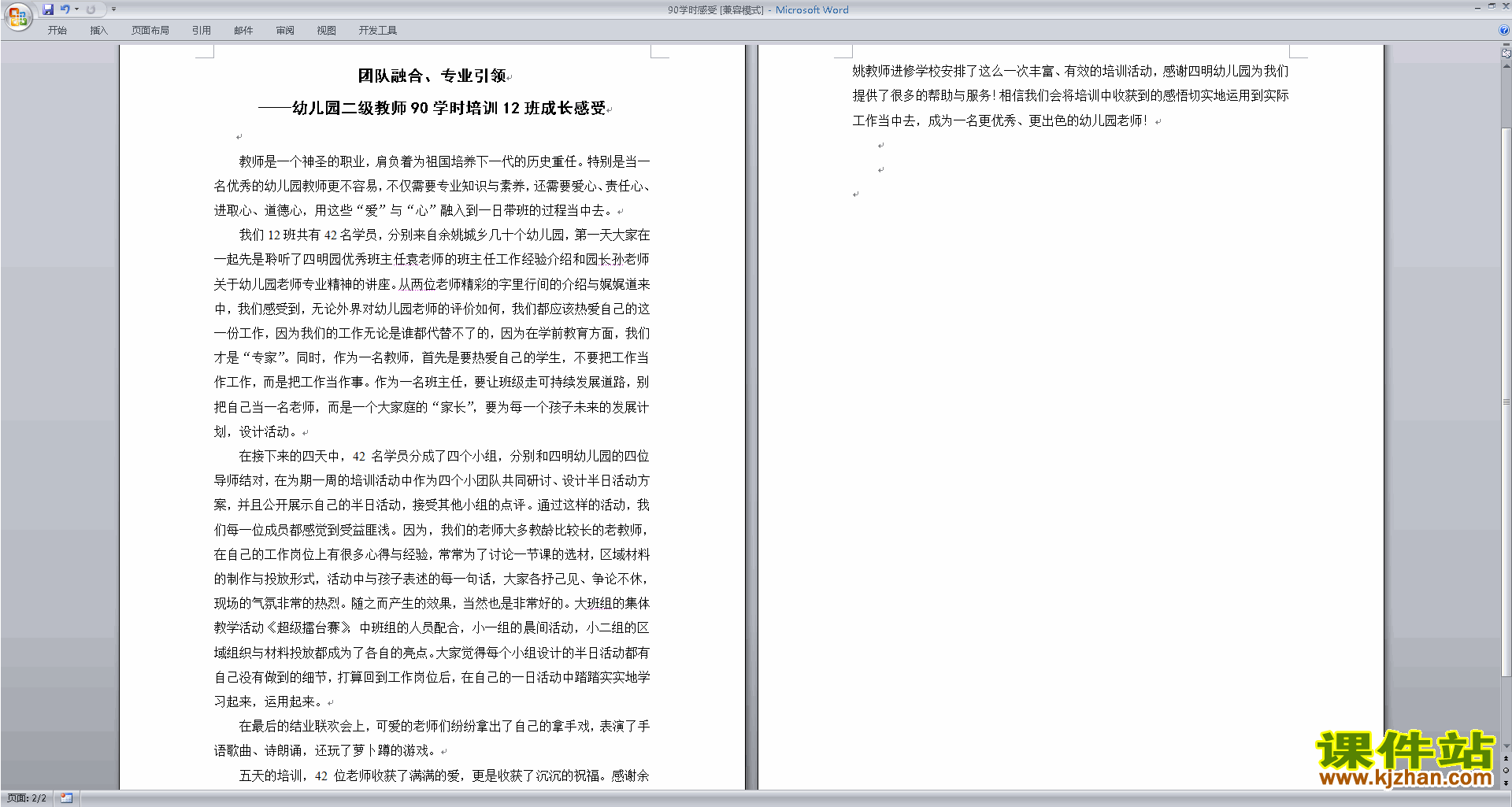Open Word Help question mark icon
The height and width of the screenshot is (807, 1512).
(1504, 31)
